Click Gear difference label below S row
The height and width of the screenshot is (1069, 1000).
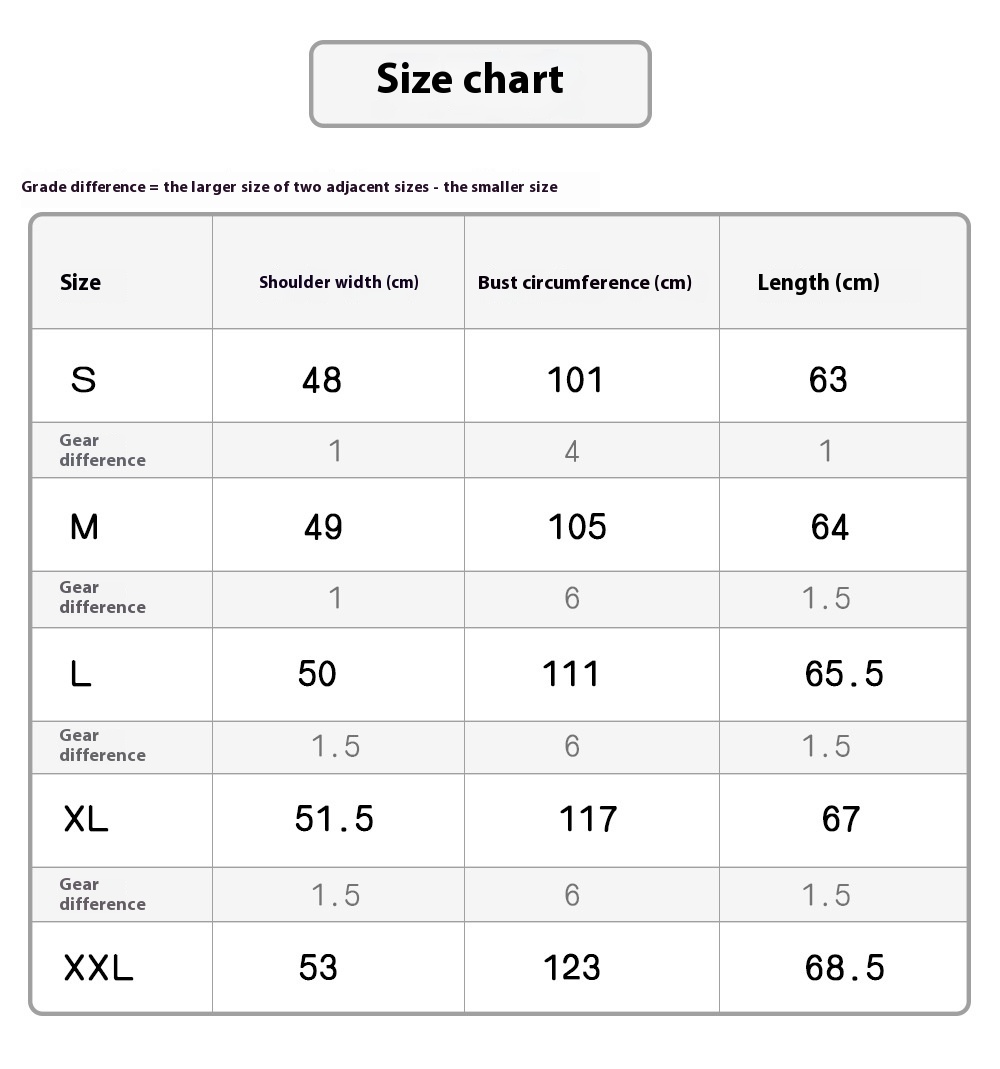[102, 450]
